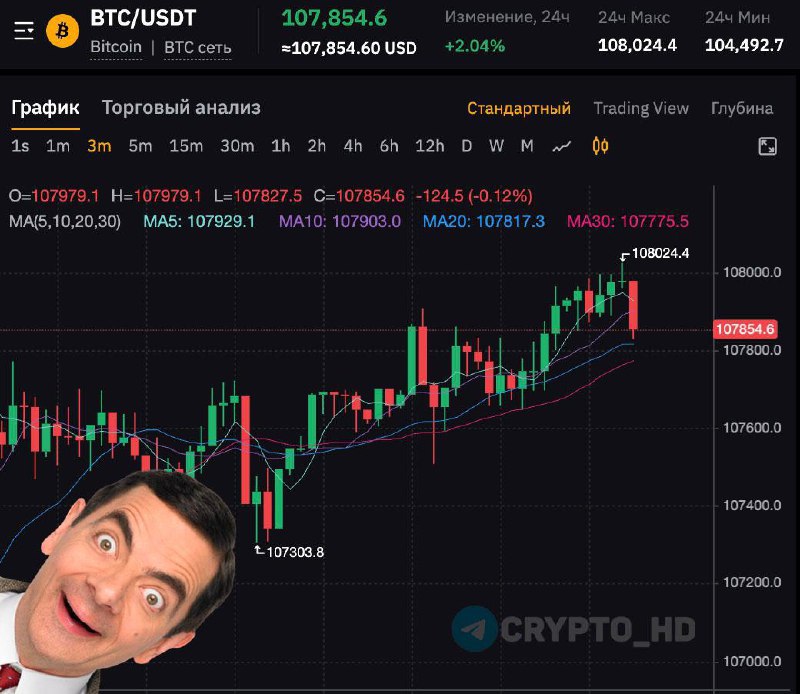Expand chart to fullscreen
This screenshot has height=694, width=800.
click(767, 146)
